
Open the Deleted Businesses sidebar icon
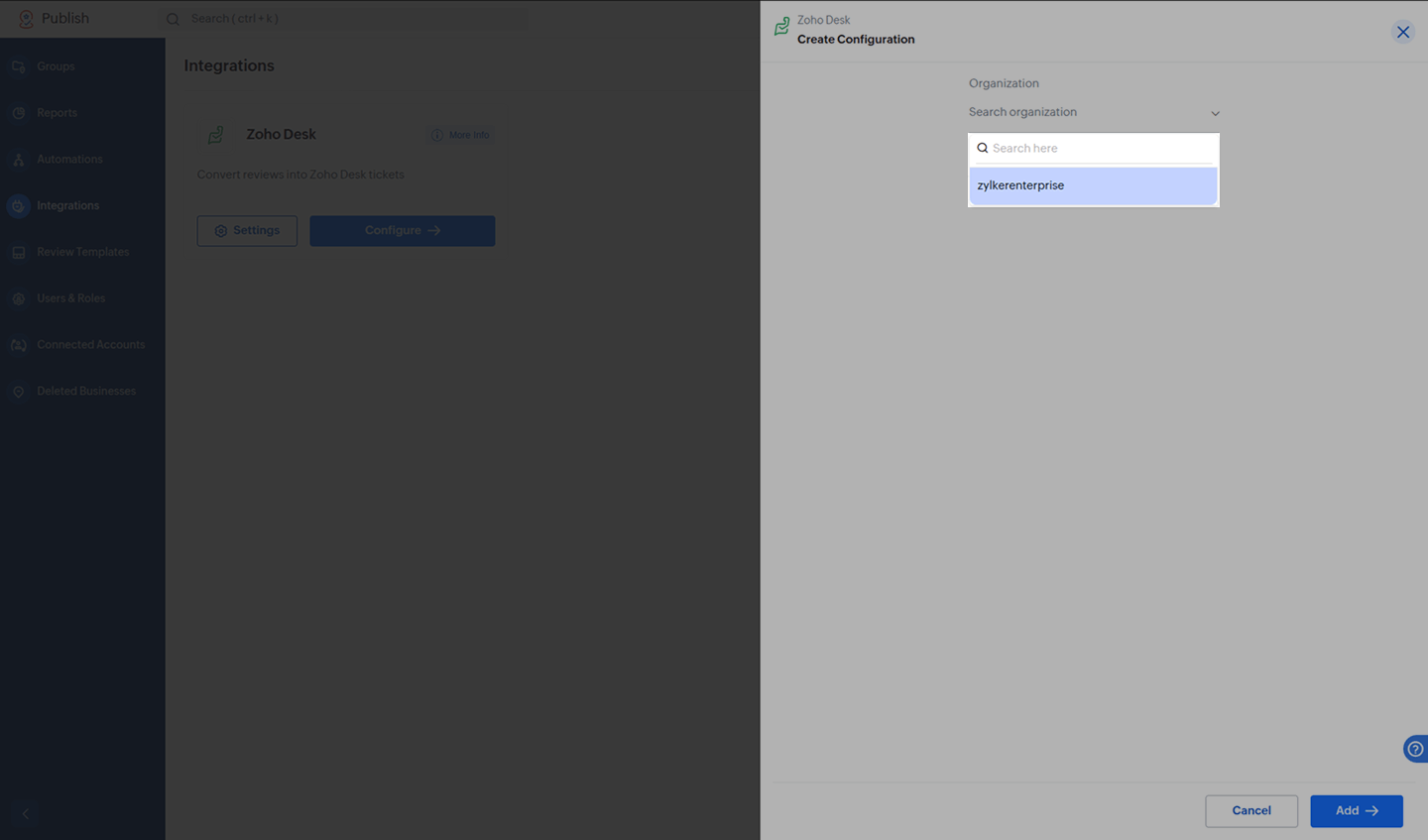(x=19, y=392)
